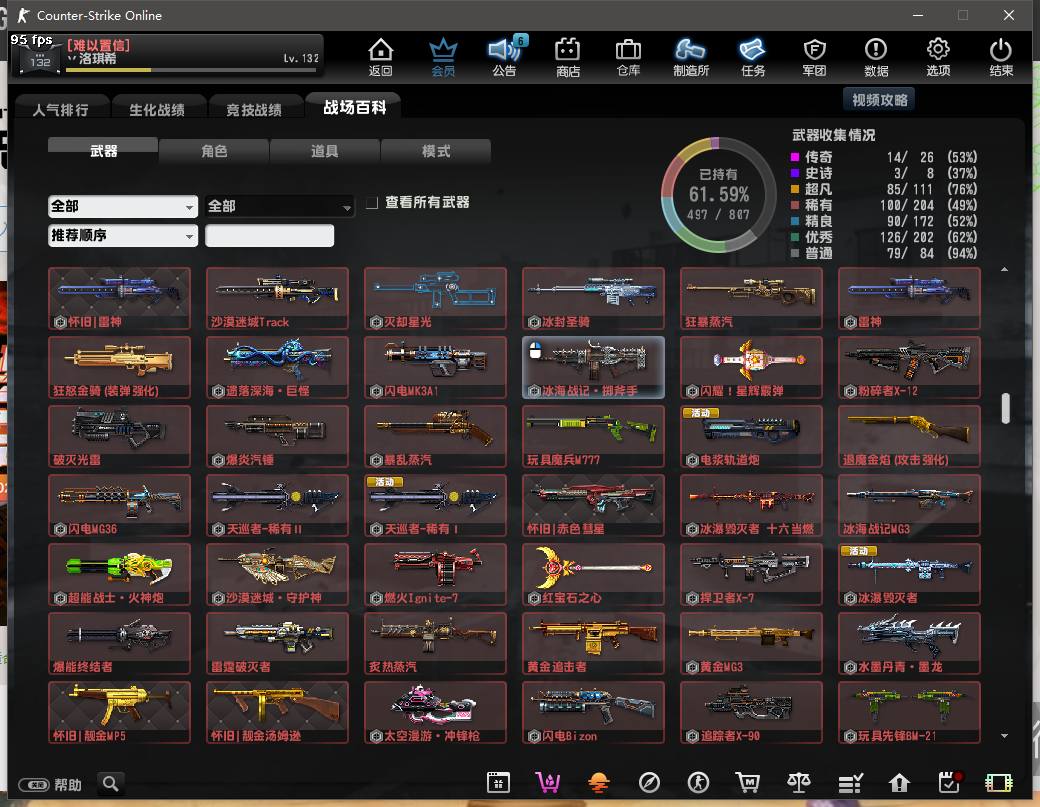Screen dimensions: 1040x807
Task: Select the 太空漫游·冲锋枪 weapon card
Action: pyautogui.click(x=435, y=712)
